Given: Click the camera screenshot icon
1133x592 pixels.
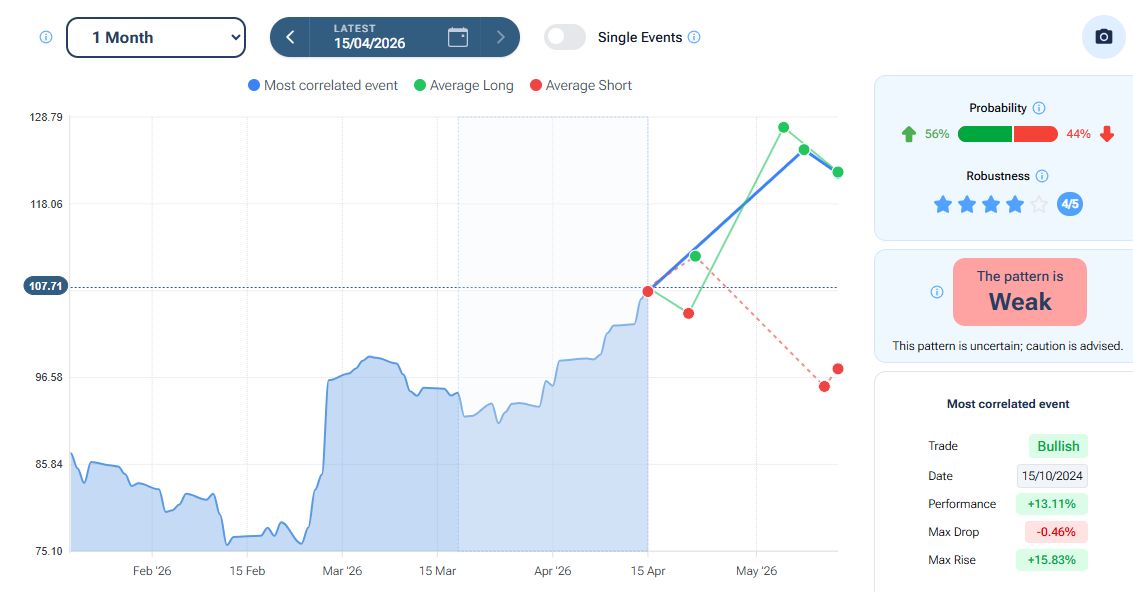Looking at the screenshot, I should pyautogui.click(x=1104, y=37).
